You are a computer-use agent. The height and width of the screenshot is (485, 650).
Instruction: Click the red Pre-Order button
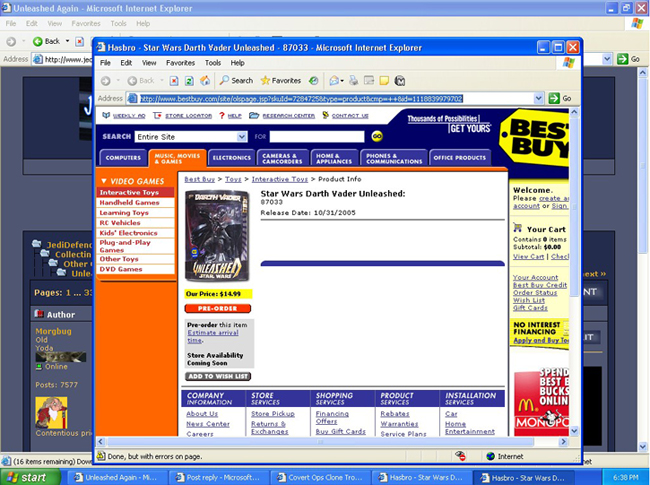[218, 308]
